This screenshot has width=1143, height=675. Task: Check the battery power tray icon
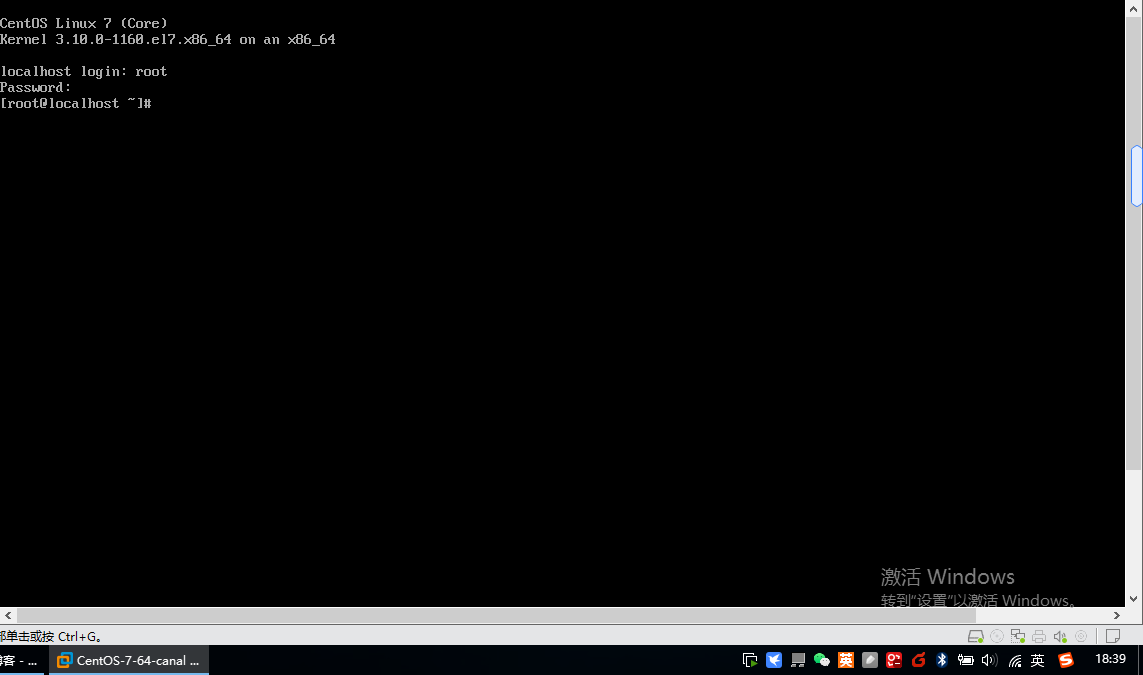pos(965,660)
